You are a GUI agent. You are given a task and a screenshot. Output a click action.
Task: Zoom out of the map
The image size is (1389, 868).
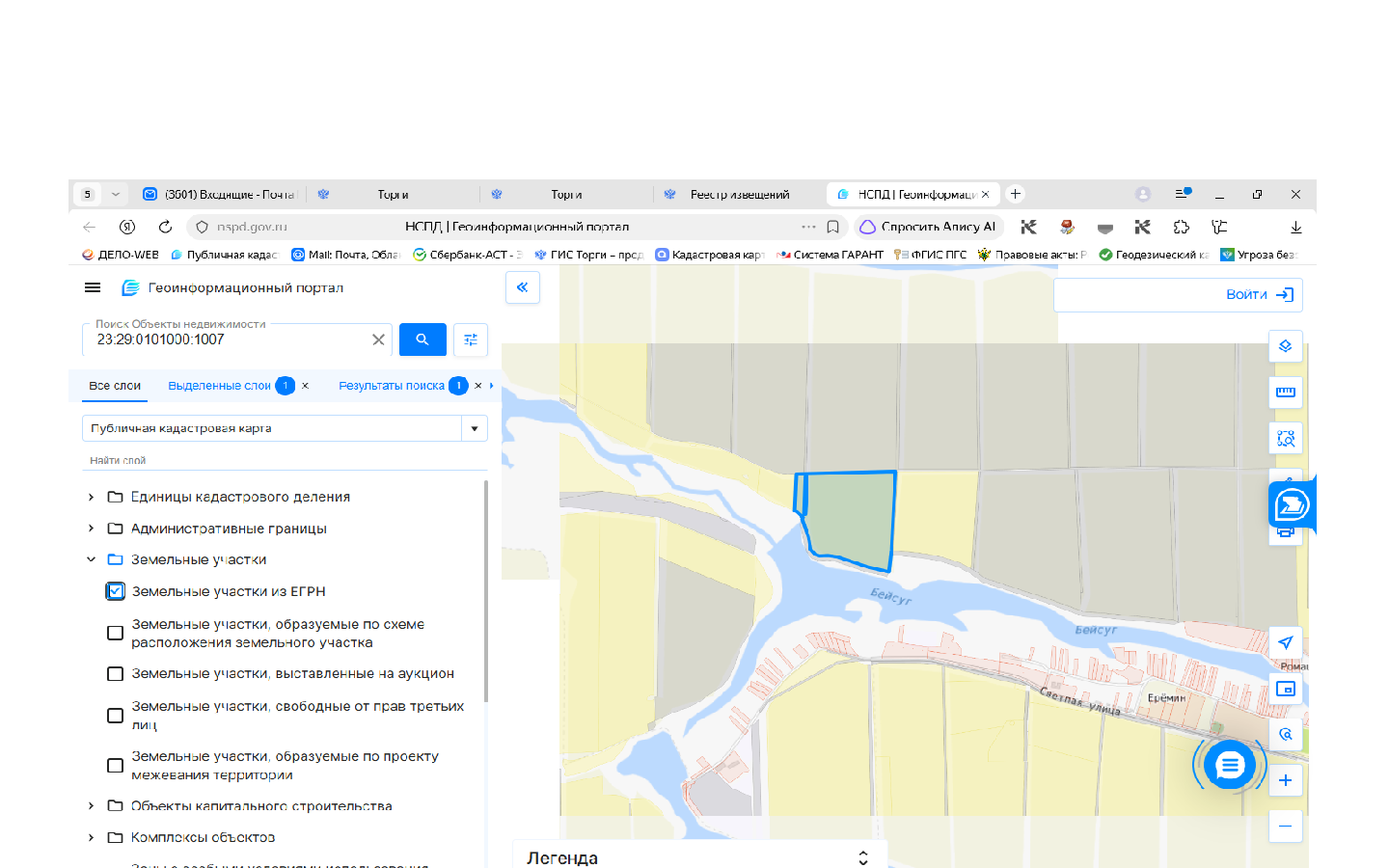click(x=1286, y=827)
